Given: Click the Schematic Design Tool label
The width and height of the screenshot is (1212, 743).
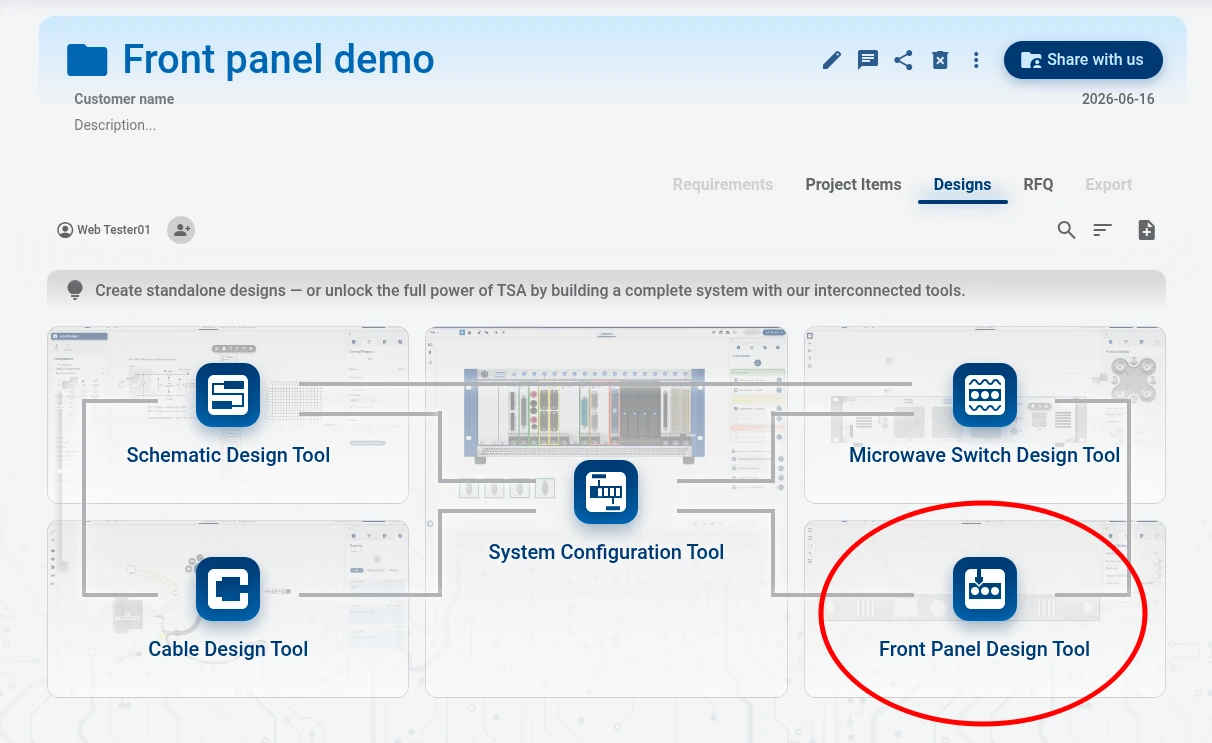Looking at the screenshot, I should pyautogui.click(x=228, y=455).
